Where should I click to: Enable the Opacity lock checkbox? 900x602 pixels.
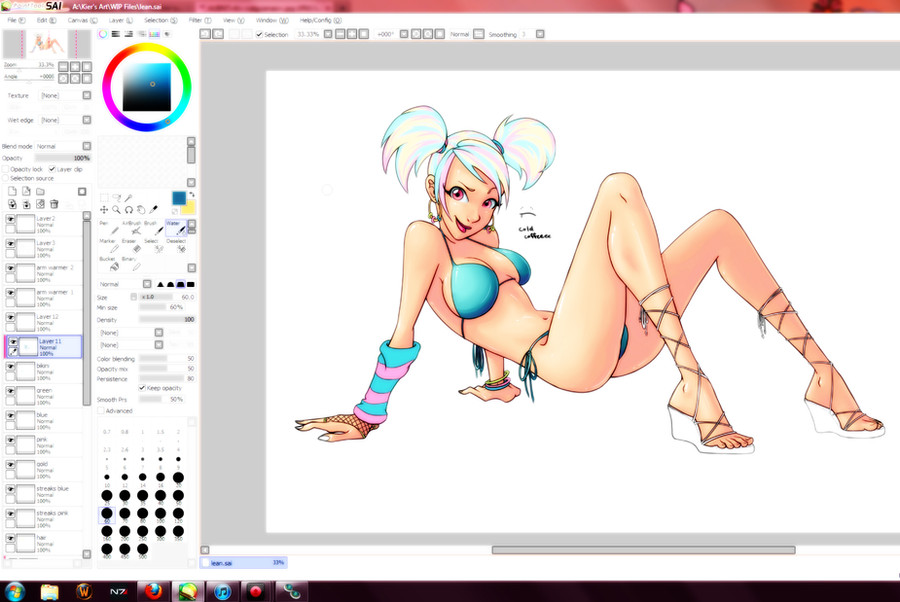6,169
